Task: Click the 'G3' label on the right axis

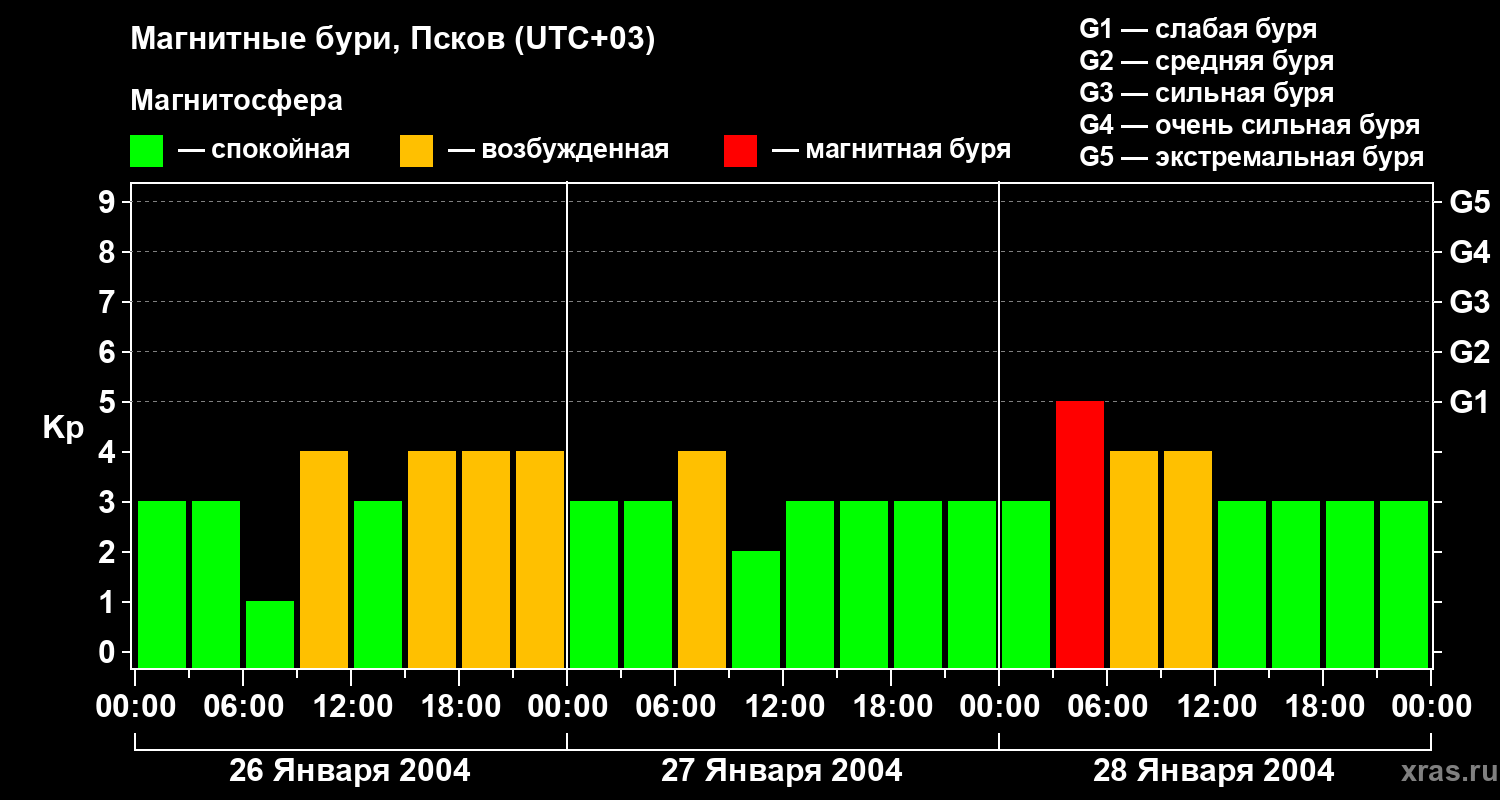Action: [1469, 303]
